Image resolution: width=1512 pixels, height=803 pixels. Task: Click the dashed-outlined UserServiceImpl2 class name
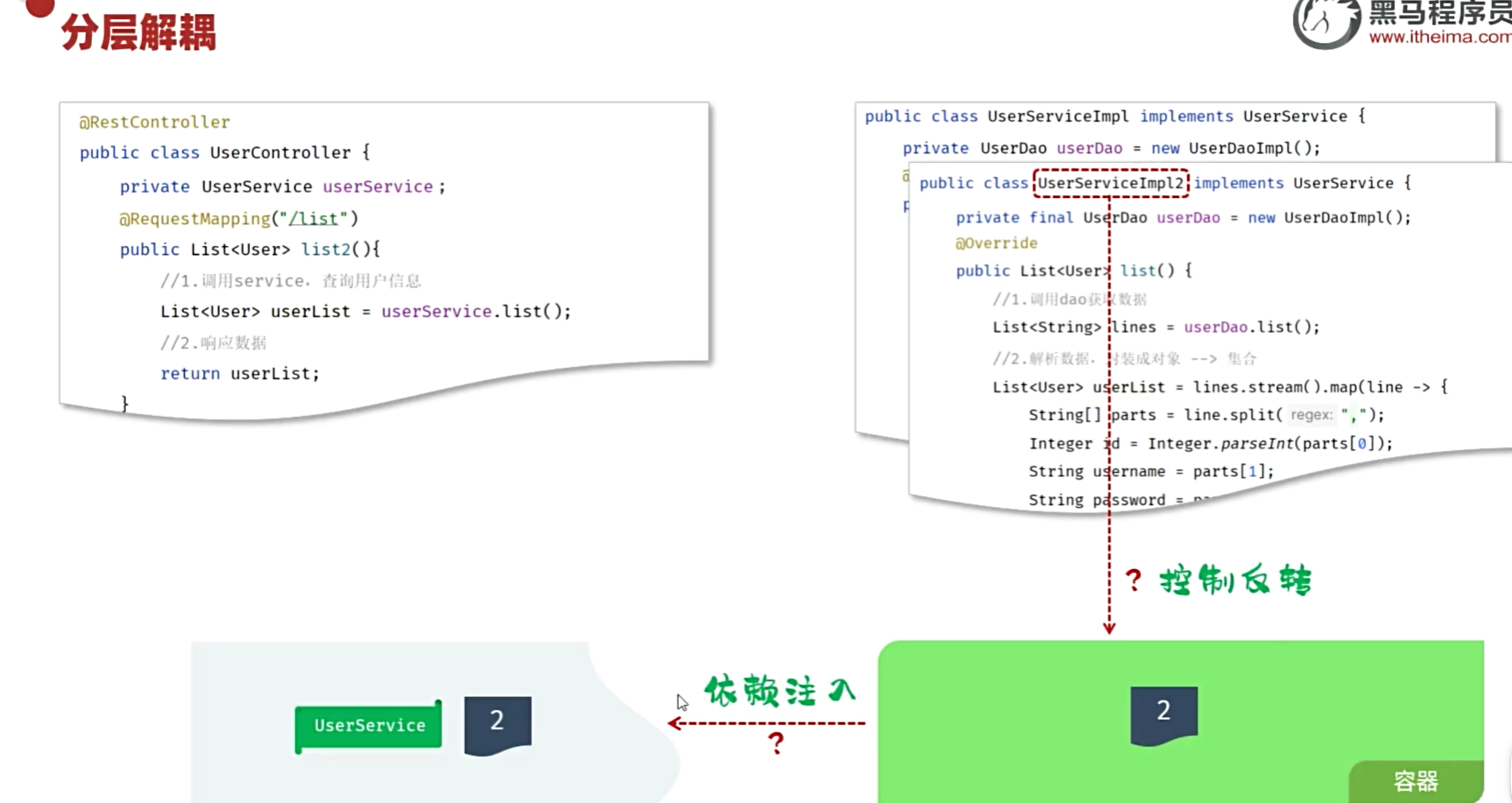tap(1110, 183)
